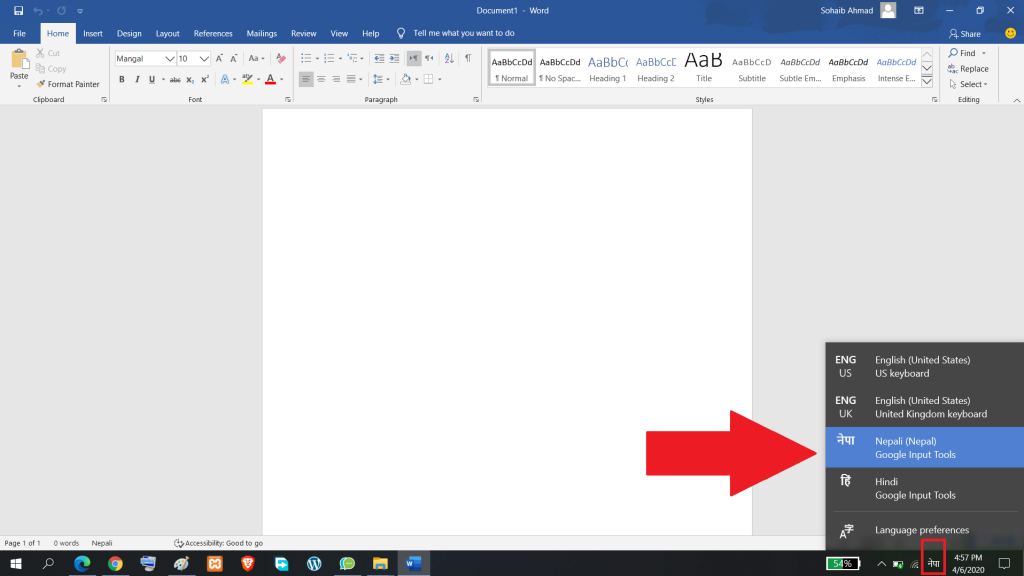Open the feedback smiley face icon
The height and width of the screenshot is (576, 1024).
[x=1010, y=33]
